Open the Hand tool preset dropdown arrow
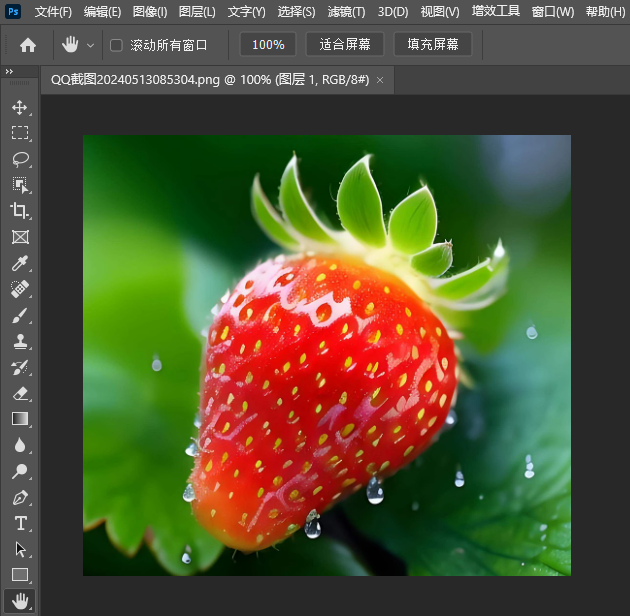630x616 pixels. [91, 45]
